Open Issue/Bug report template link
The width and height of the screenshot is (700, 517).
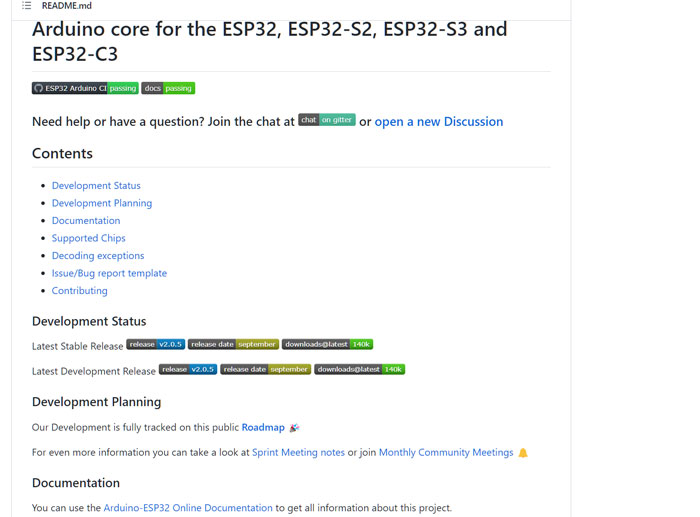(x=109, y=273)
